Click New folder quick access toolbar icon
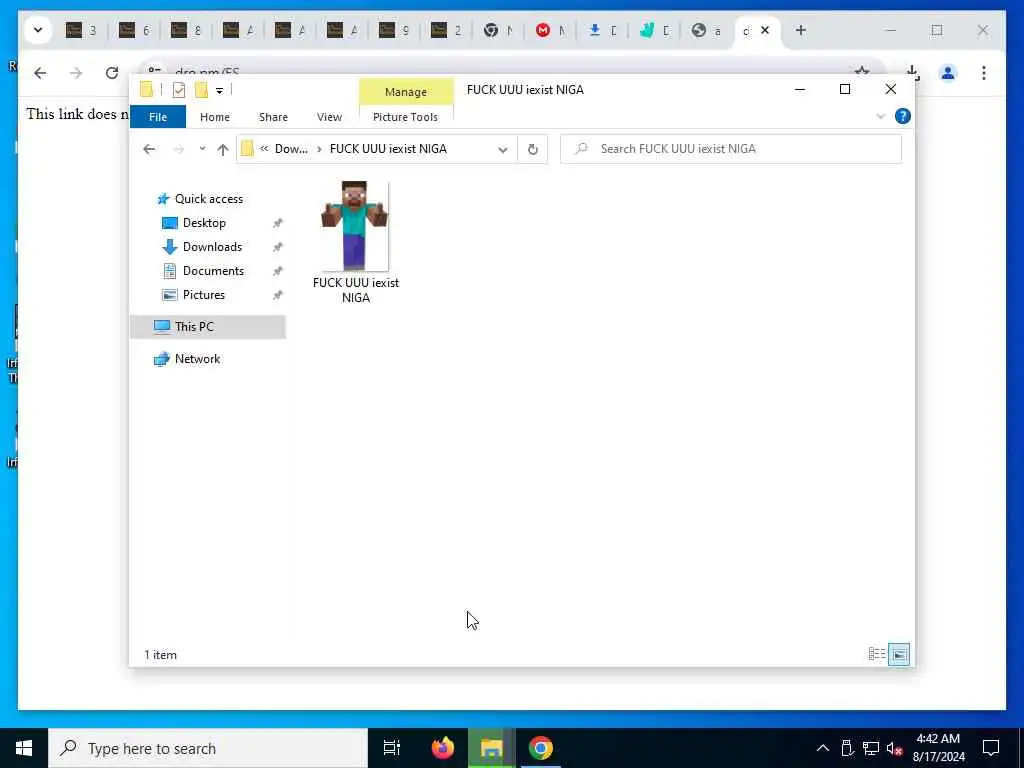Viewport: 1024px width, 768px height. click(201, 90)
